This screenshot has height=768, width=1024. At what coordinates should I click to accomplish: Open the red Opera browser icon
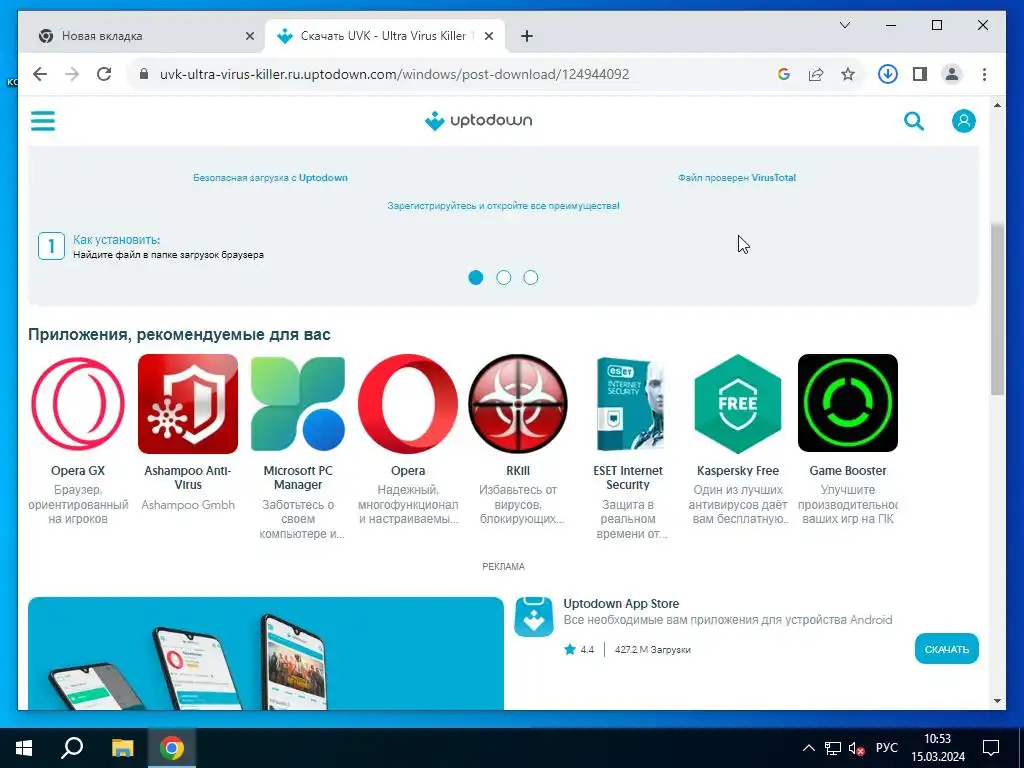point(408,404)
